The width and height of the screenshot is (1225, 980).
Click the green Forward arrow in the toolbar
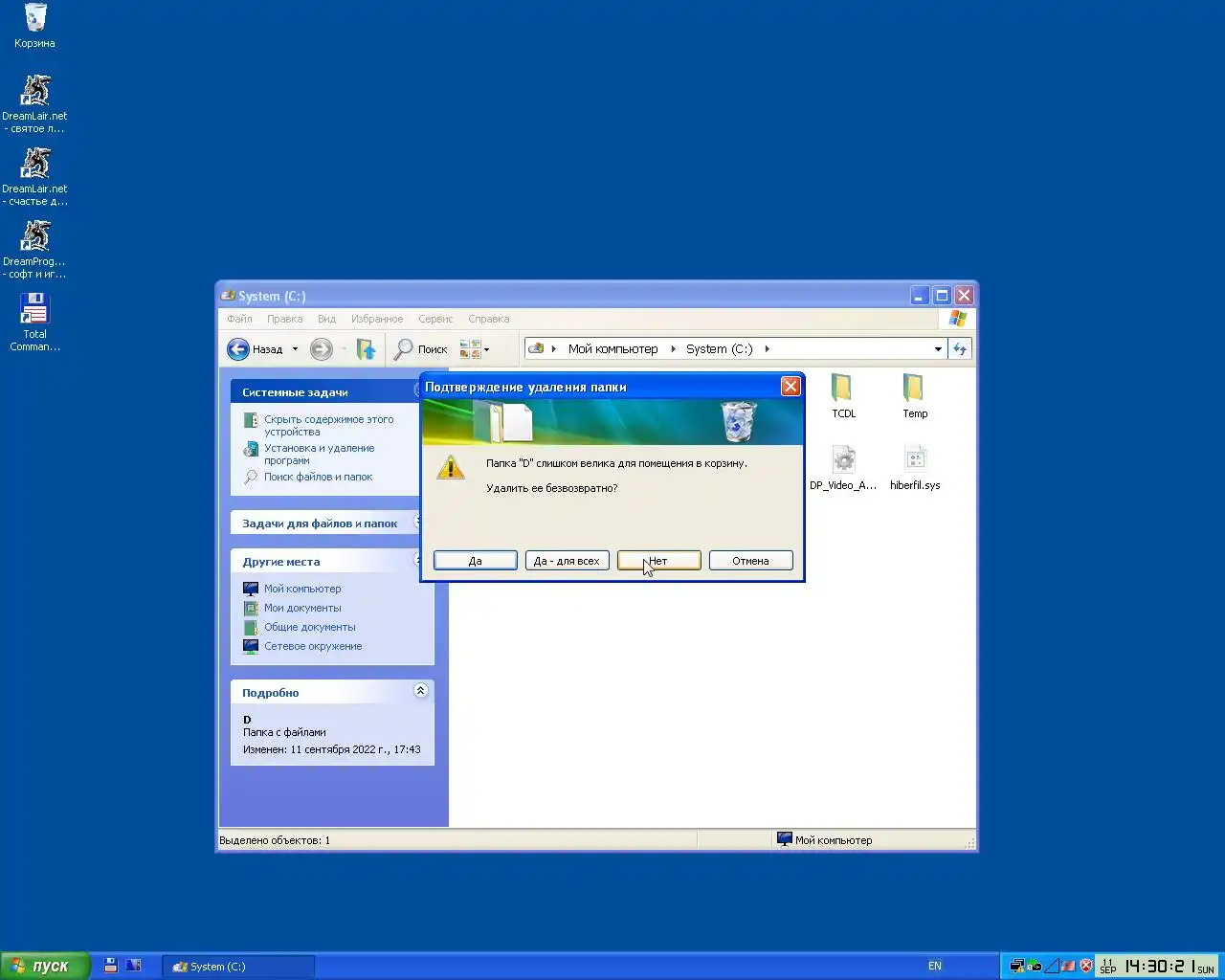point(322,349)
